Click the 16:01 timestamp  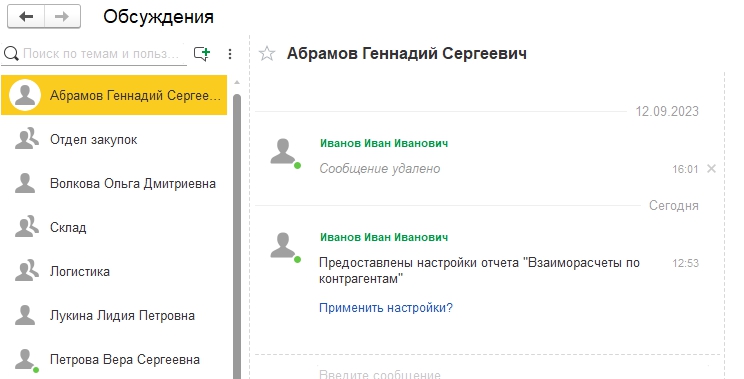685,169
